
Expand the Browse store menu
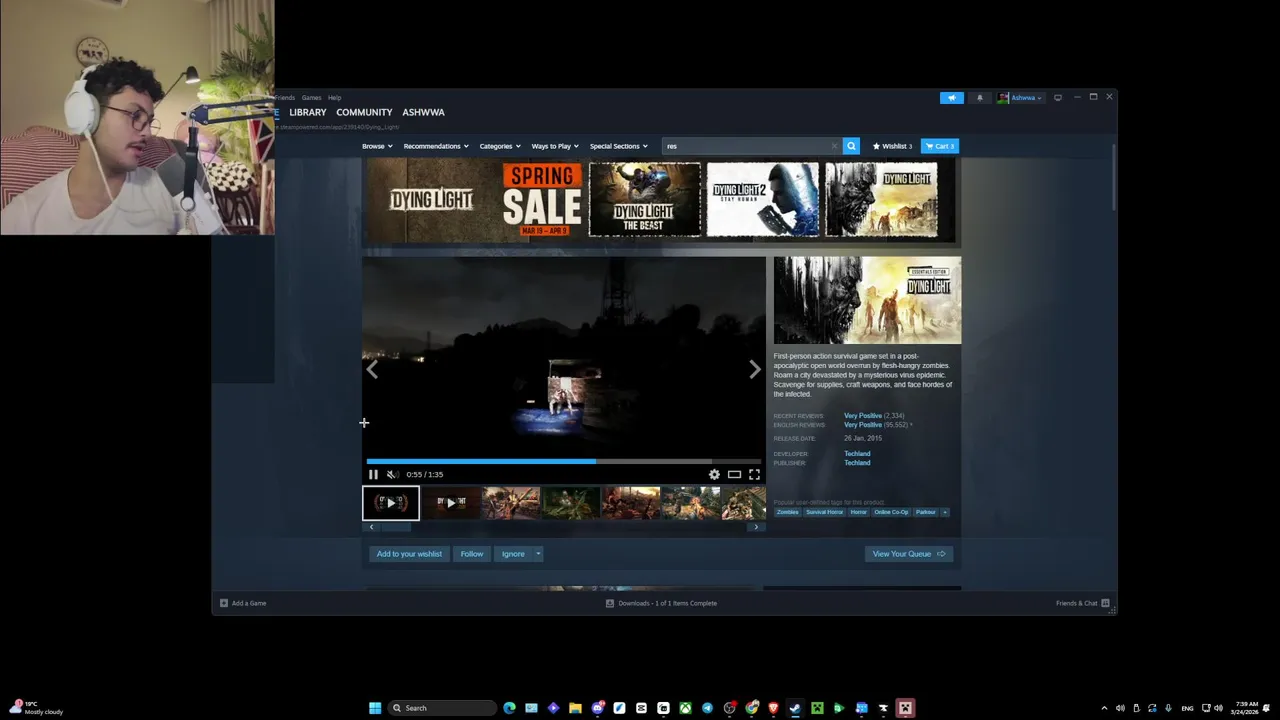pos(377,146)
